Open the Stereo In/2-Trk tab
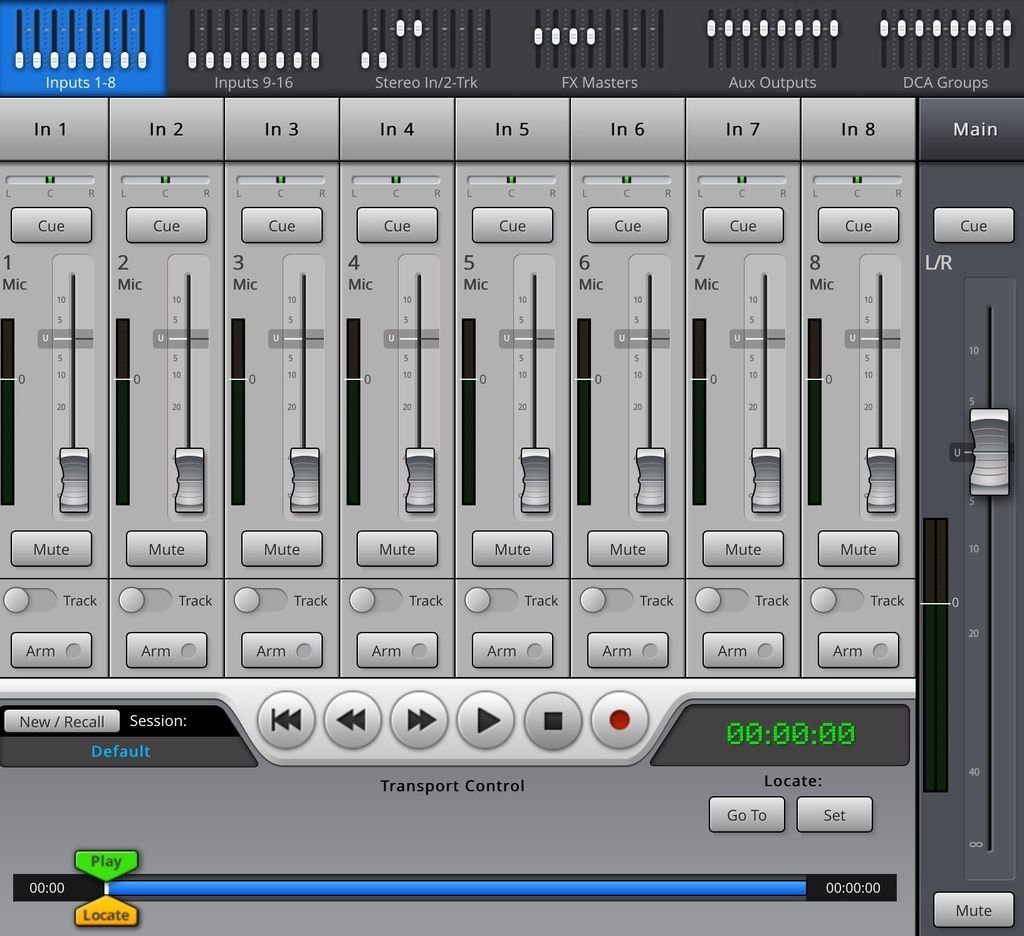This screenshot has height=936, width=1024. pyautogui.click(x=426, y=48)
